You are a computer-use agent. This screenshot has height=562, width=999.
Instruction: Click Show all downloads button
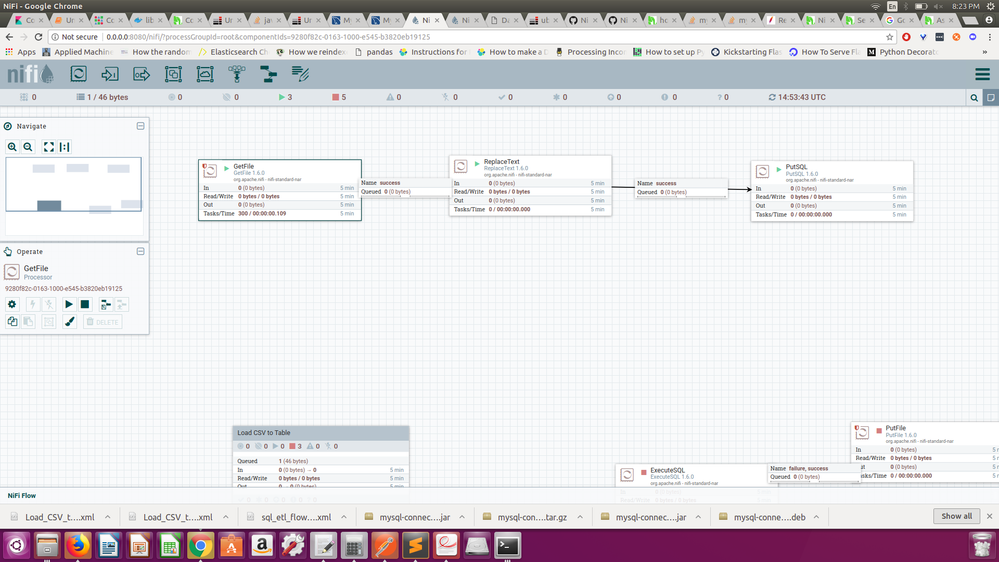coord(956,516)
